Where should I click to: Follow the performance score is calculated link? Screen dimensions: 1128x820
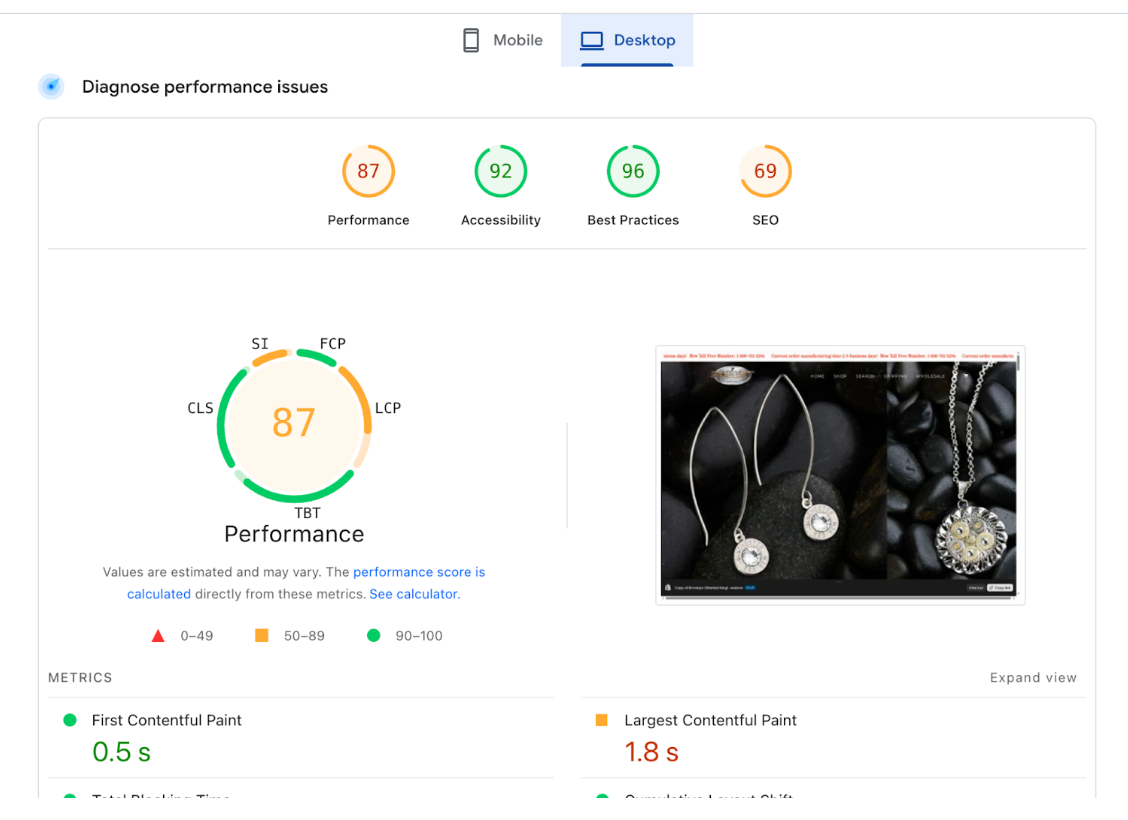(x=418, y=572)
